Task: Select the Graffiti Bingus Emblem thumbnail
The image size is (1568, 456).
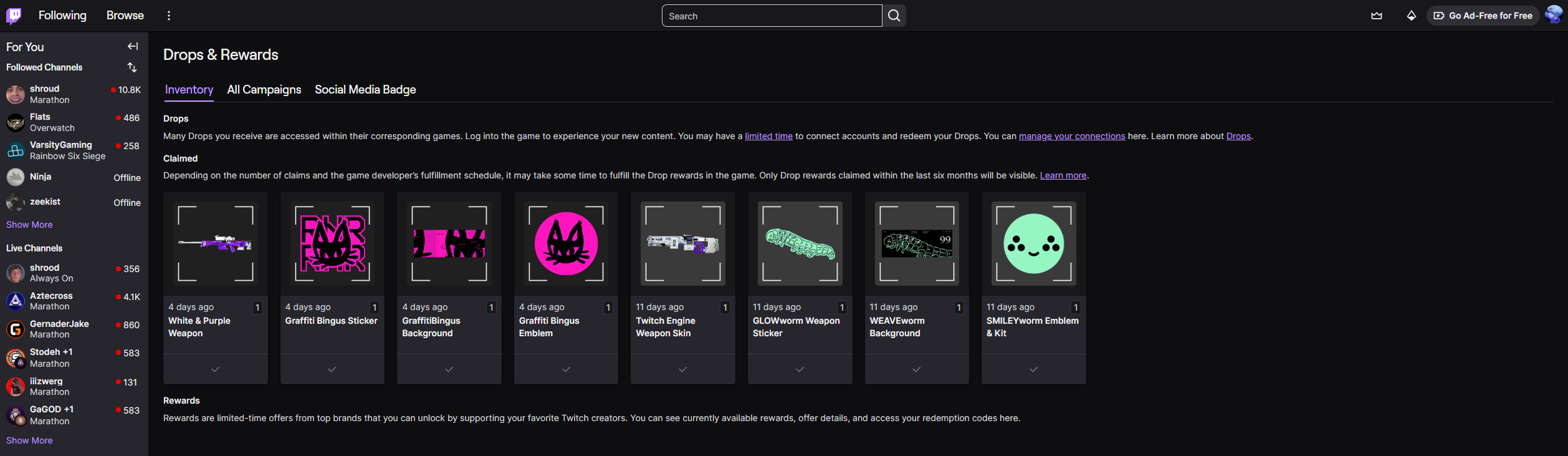Action: click(566, 244)
